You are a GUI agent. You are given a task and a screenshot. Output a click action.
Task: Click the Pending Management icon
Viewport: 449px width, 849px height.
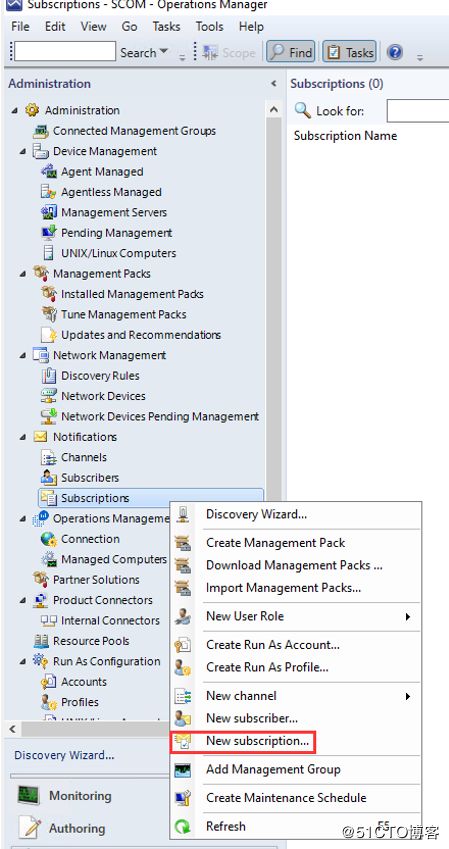click(49, 233)
